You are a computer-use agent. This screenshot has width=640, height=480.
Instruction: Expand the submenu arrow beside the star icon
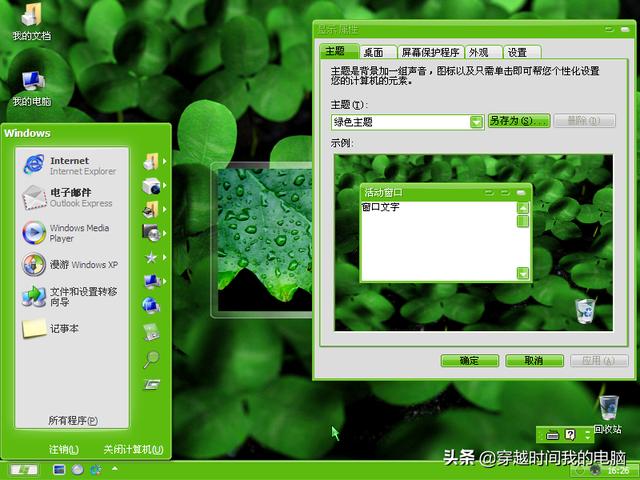[164, 257]
